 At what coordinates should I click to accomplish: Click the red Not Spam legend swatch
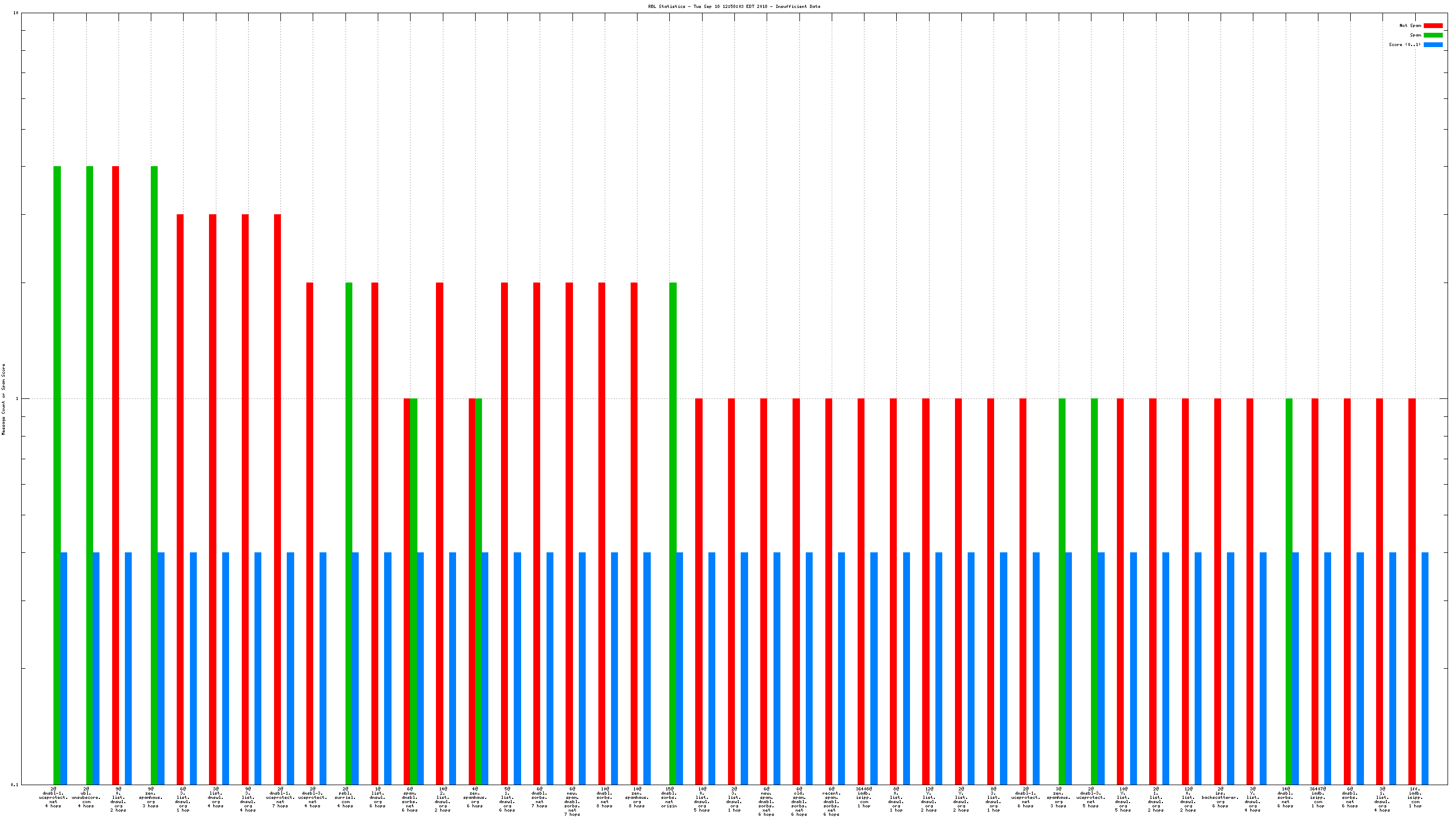click(x=1433, y=25)
